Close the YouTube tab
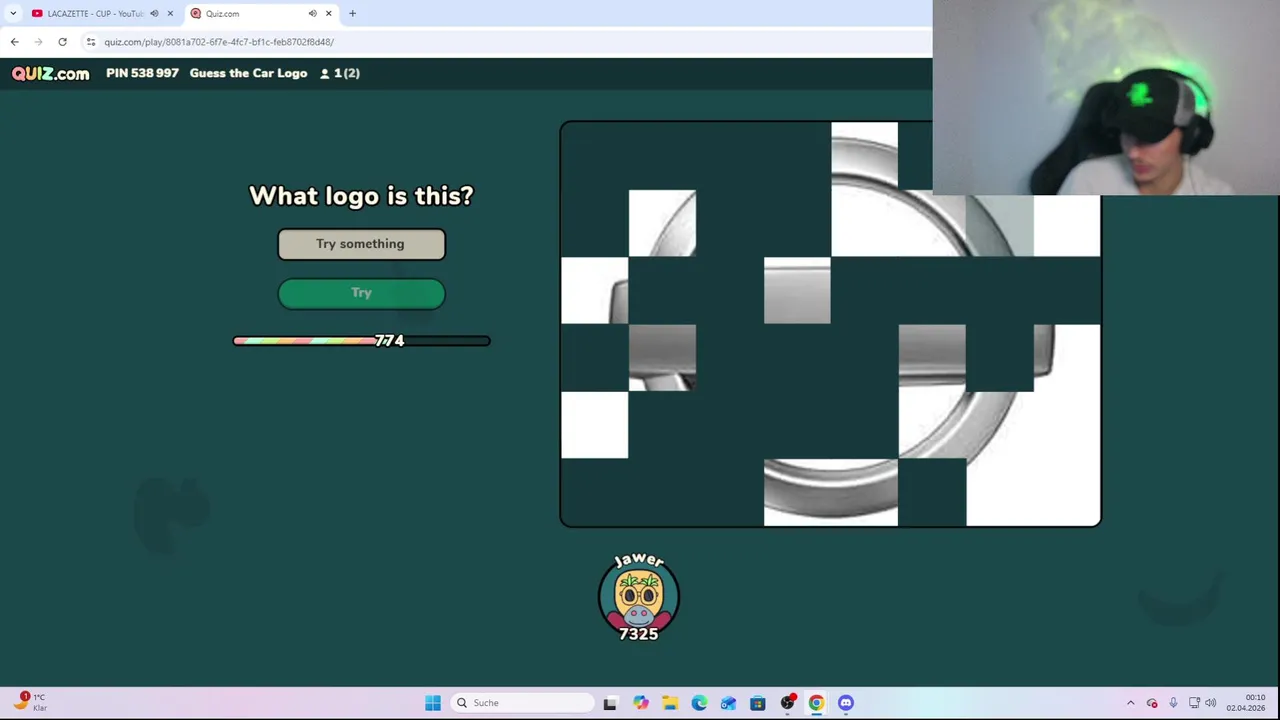The width and height of the screenshot is (1280, 720). pos(170,14)
